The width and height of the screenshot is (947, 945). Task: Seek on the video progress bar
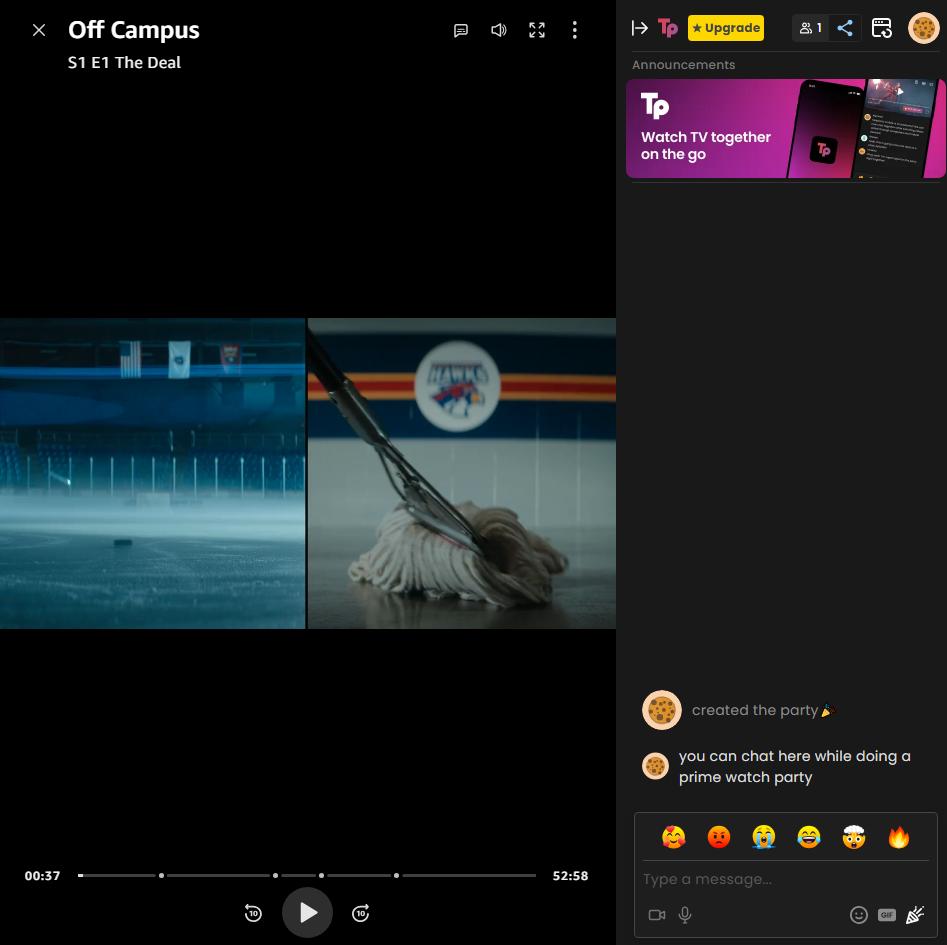[x=307, y=875]
